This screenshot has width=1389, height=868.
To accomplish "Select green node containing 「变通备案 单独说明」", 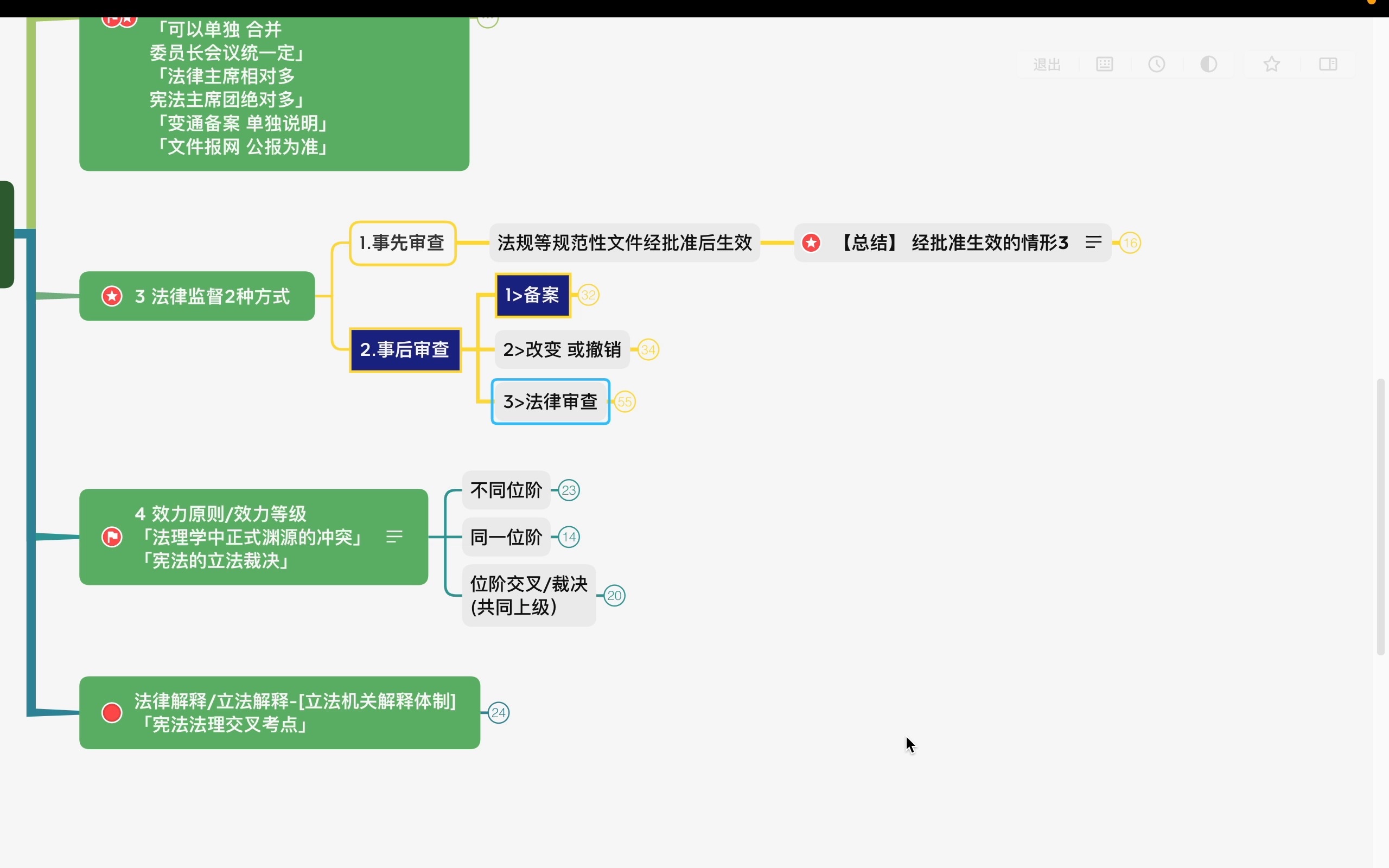I will click(x=275, y=94).
